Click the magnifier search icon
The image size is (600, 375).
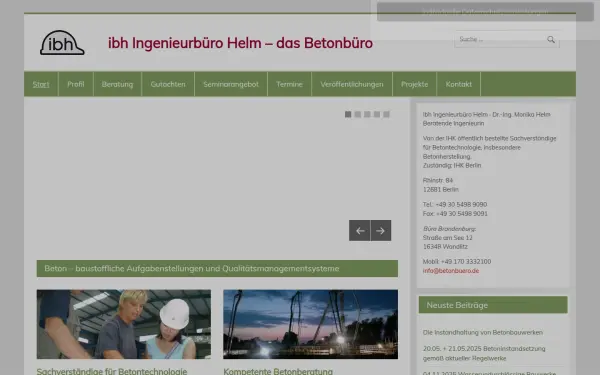point(551,39)
